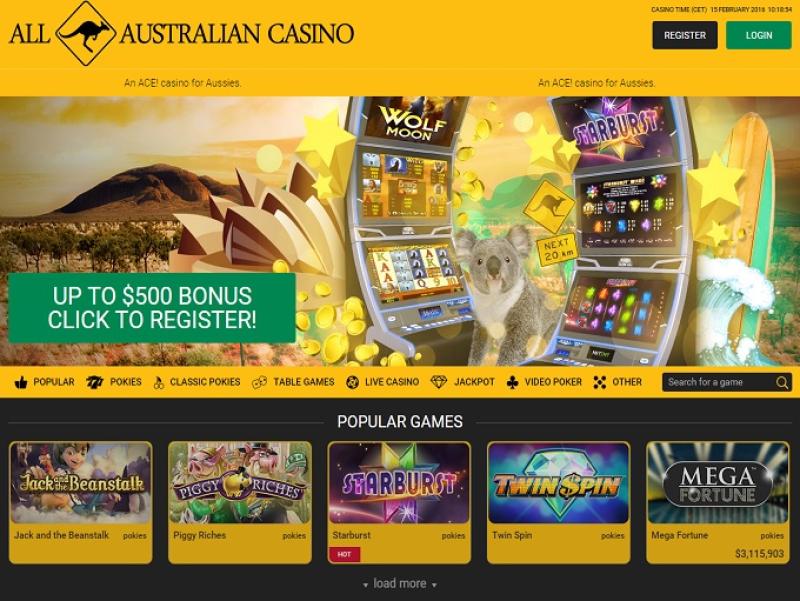The image size is (800, 601).
Task: Click the 777 Pokies icon
Action: (x=94, y=382)
